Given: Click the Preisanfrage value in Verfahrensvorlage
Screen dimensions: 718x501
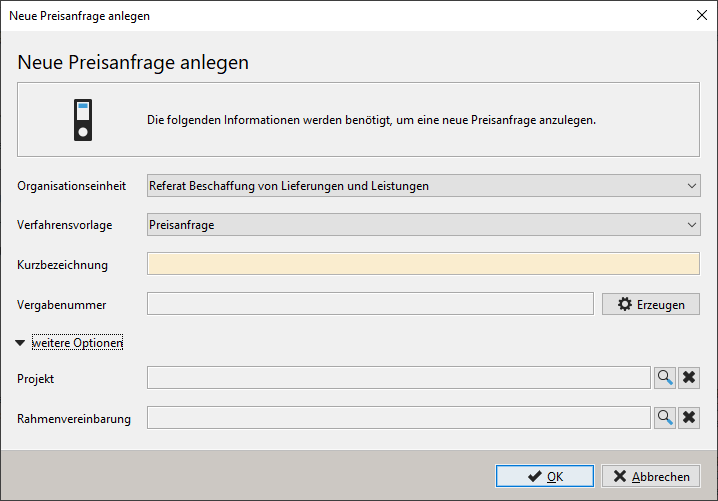Looking at the screenshot, I should coord(182,225).
